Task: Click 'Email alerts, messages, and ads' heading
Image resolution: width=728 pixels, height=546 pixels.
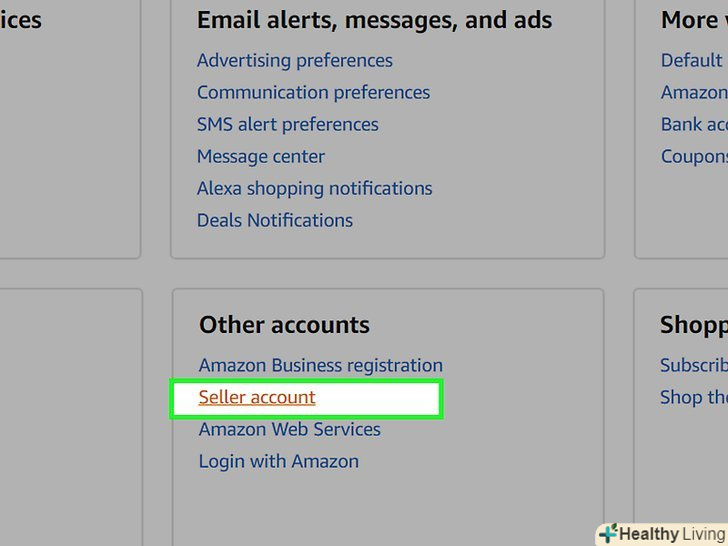Action: tap(374, 20)
